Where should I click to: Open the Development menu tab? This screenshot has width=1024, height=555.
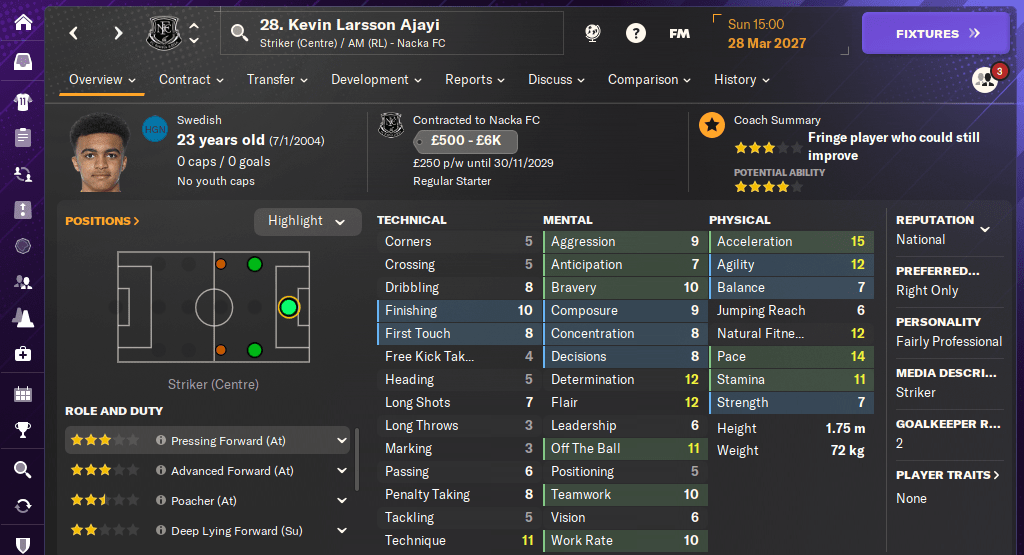tap(375, 80)
